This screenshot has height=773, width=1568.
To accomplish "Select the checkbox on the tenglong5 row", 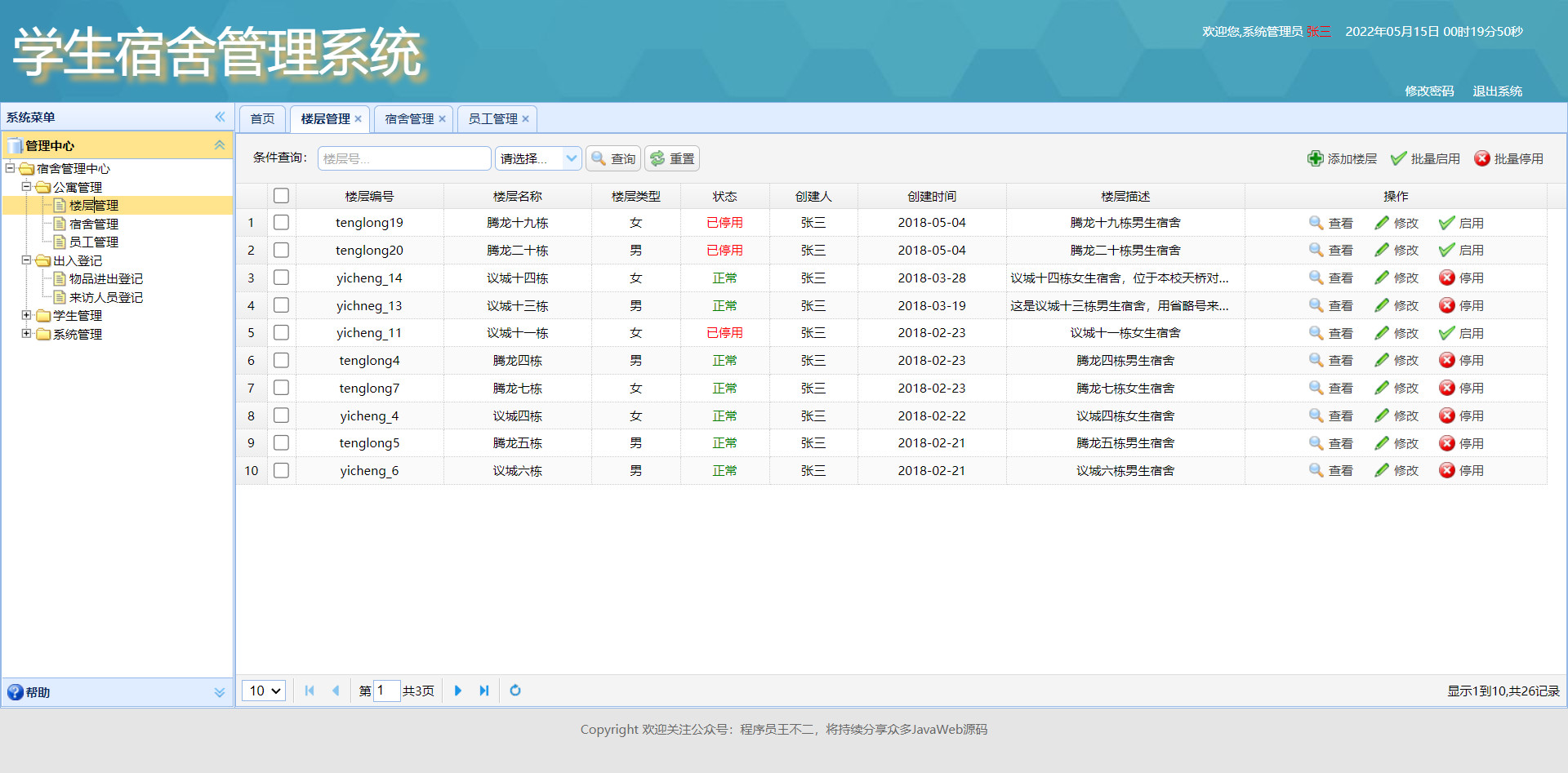I will click(281, 442).
